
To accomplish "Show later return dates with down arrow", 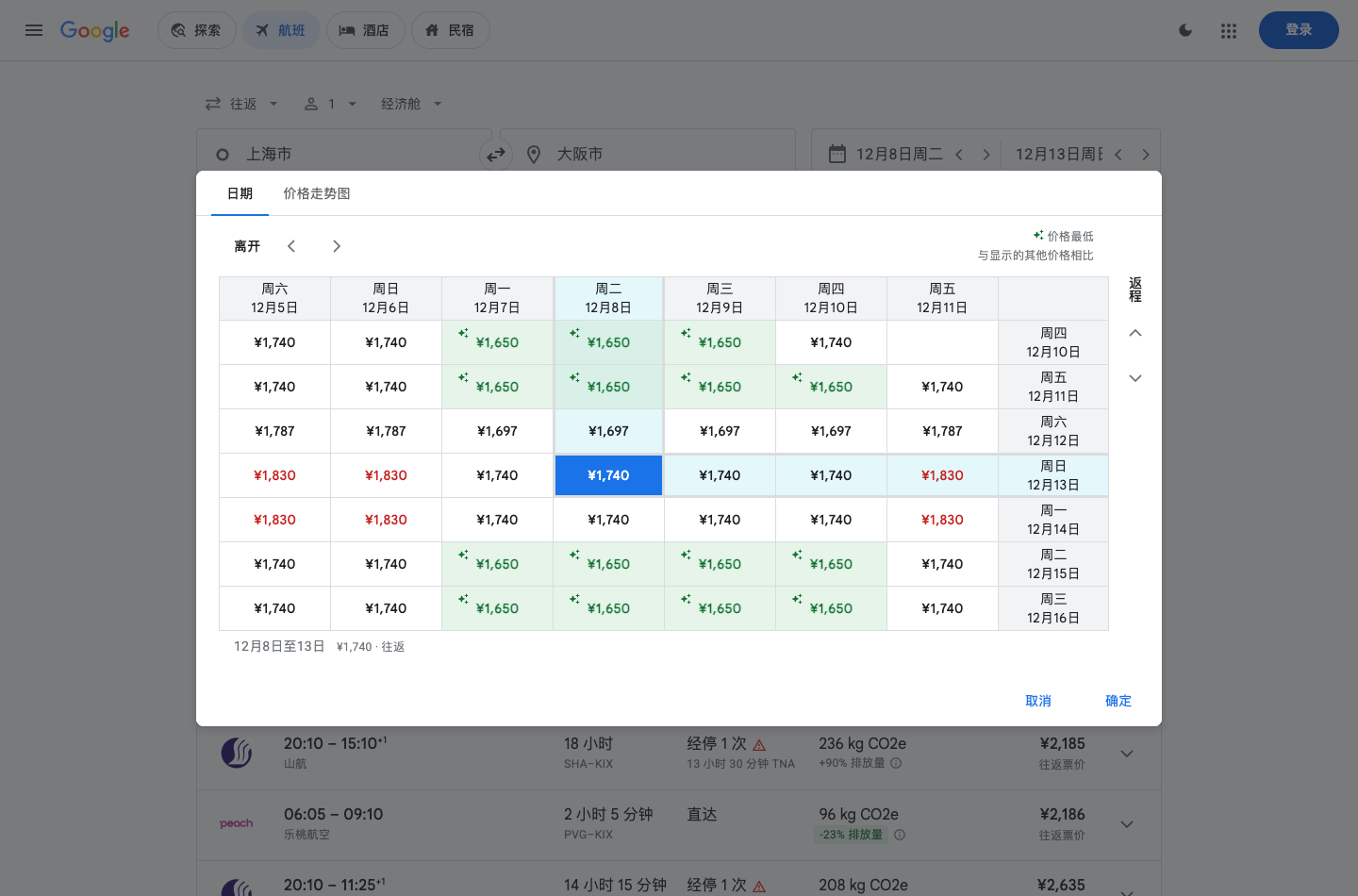I will click(1135, 378).
